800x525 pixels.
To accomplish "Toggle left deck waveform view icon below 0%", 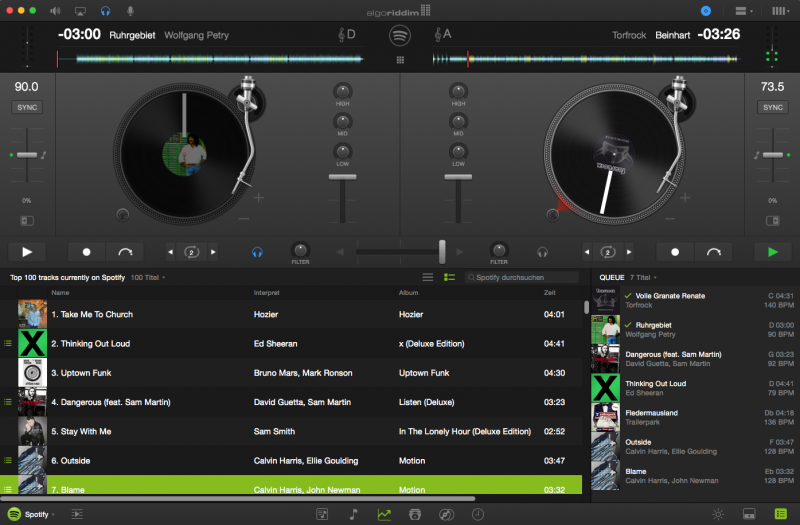I will click(27, 220).
